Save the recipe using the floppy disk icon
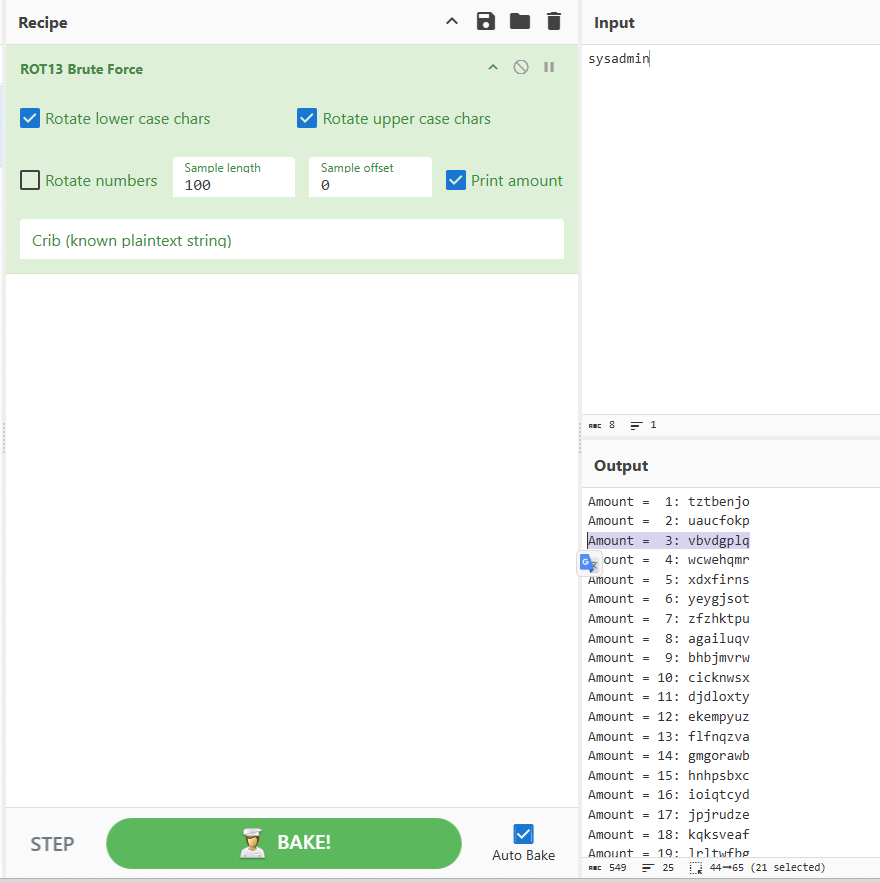The image size is (880, 882). pyautogui.click(x=486, y=21)
